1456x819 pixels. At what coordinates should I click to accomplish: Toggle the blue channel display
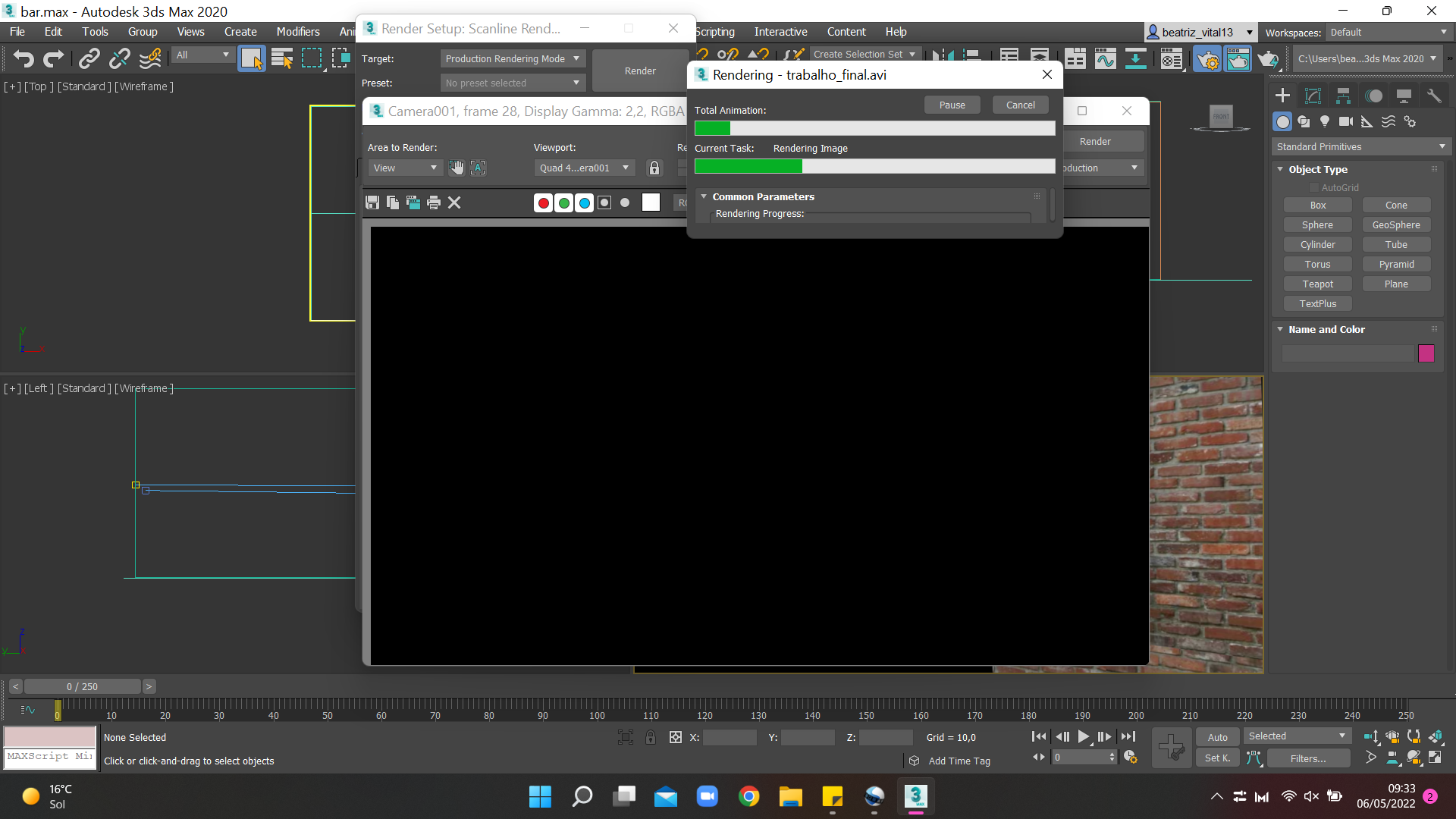584,202
